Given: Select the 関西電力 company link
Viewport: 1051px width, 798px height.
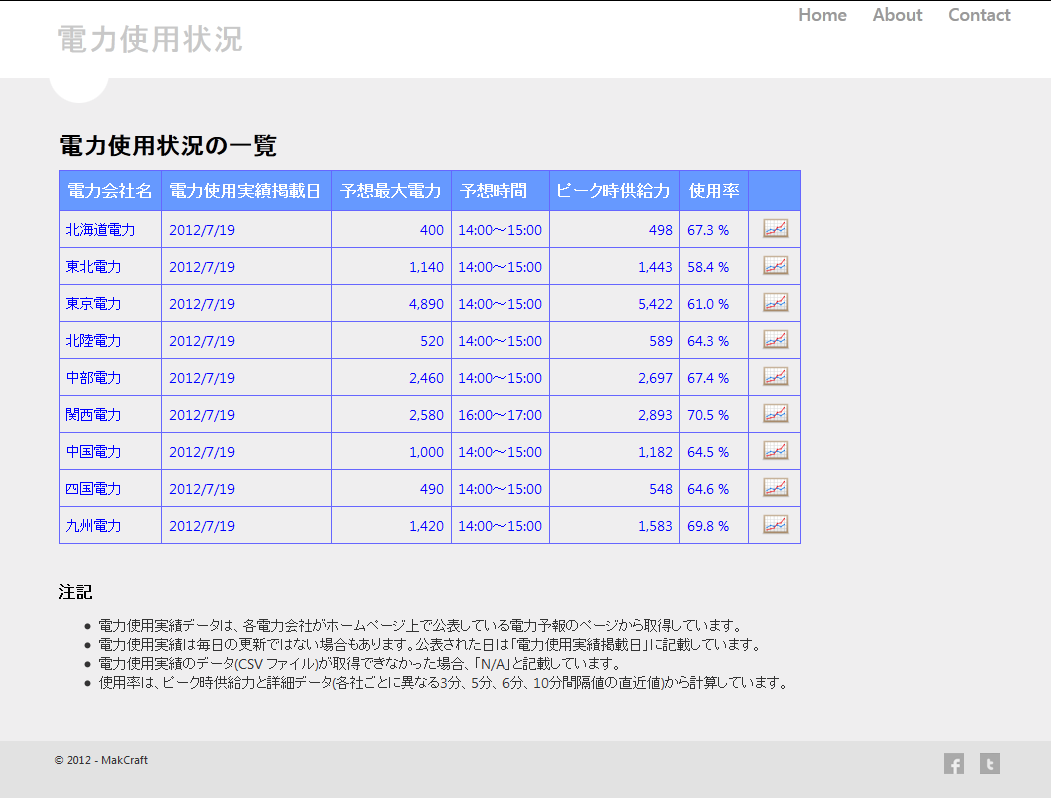Looking at the screenshot, I should pyautogui.click(x=93, y=415).
